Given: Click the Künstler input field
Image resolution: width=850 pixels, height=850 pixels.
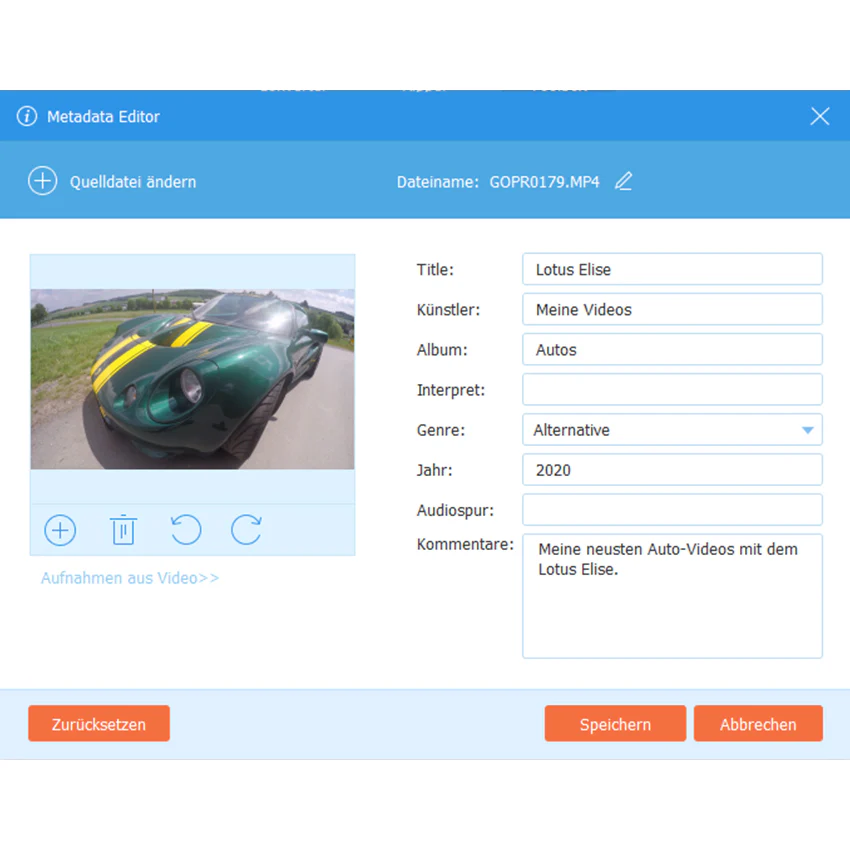Looking at the screenshot, I should pyautogui.click(x=672, y=310).
